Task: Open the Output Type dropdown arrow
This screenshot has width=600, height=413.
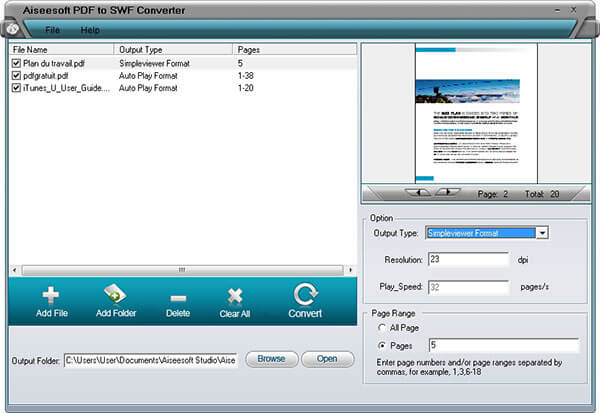Action: [x=542, y=233]
